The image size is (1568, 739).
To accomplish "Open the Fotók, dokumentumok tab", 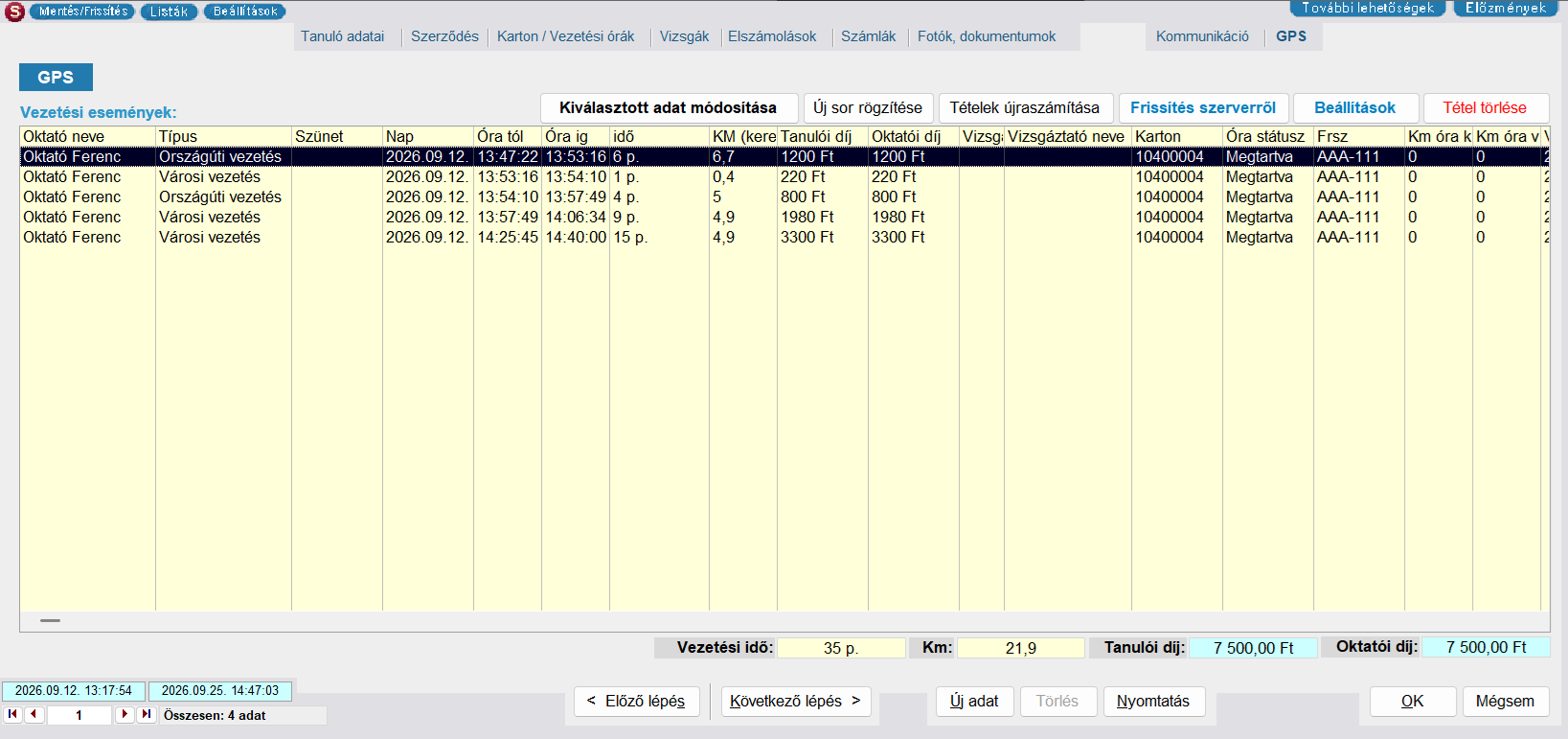I will (987, 36).
